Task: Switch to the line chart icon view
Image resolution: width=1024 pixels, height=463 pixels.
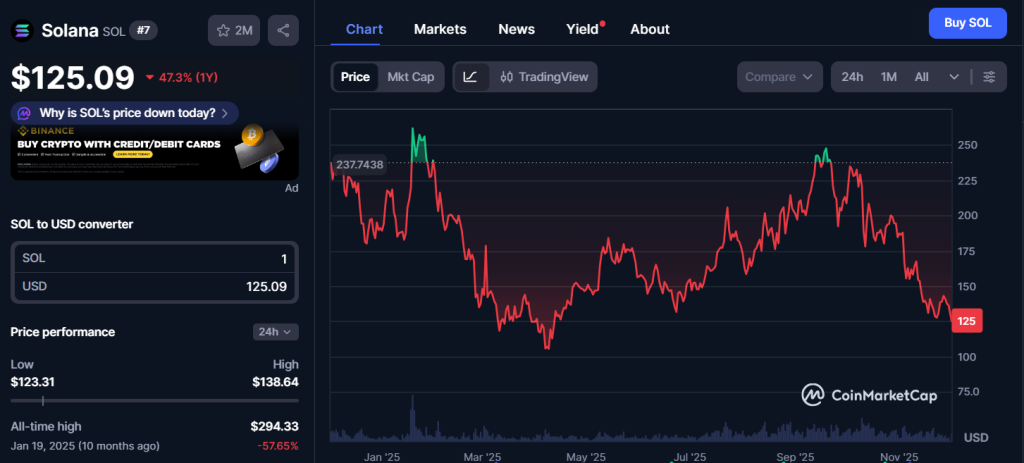Action: coord(471,76)
